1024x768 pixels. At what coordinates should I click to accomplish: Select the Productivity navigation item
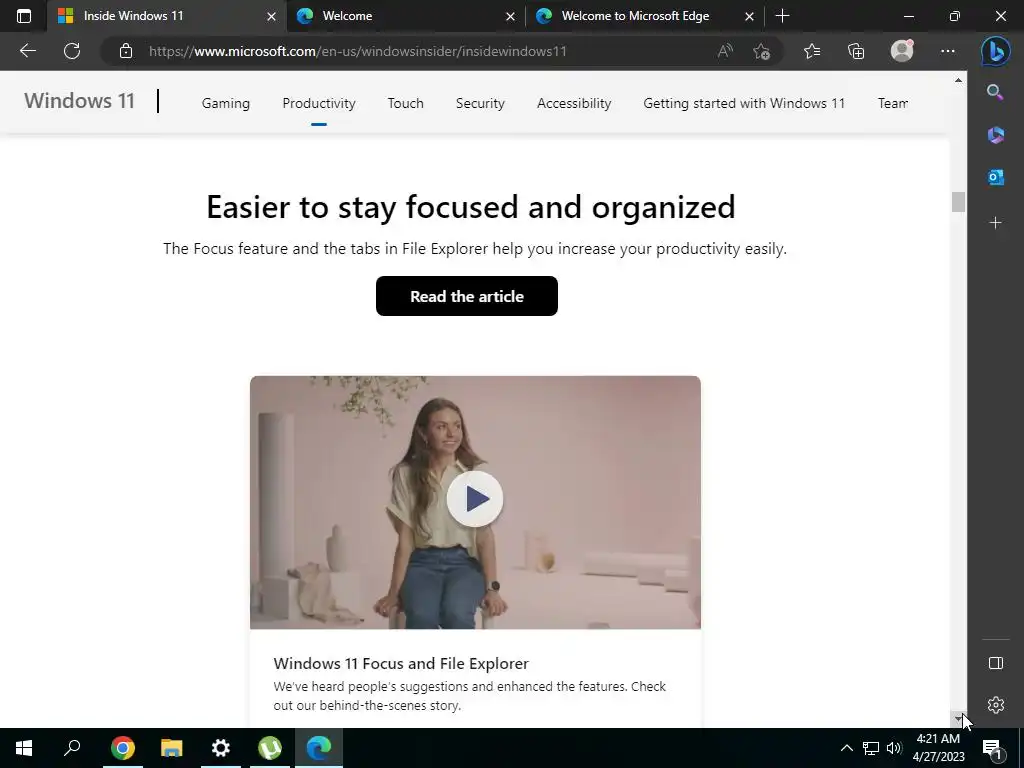click(x=319, y=103)
